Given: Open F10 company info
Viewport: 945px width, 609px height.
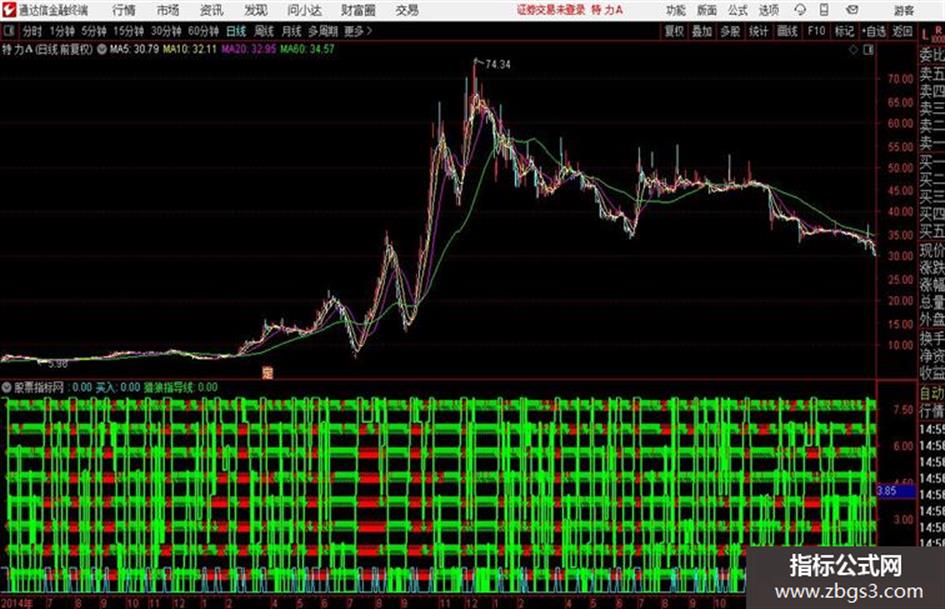Looking at the screenshot, I should tap(816, 31).
